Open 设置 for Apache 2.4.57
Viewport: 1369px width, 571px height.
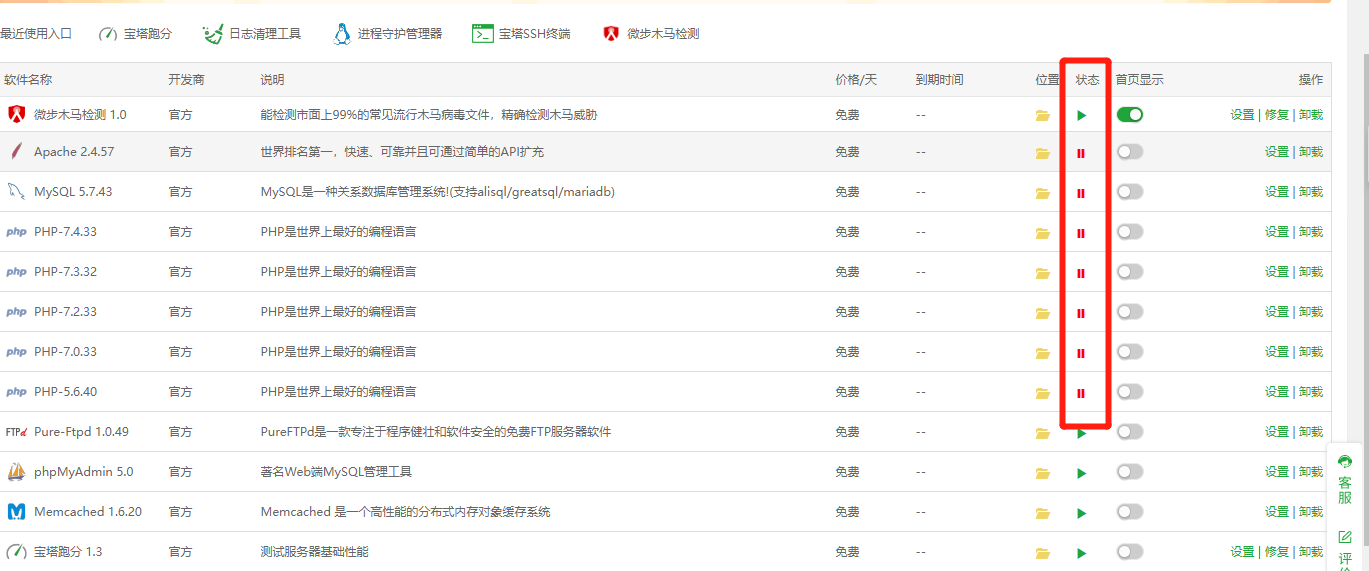coord(1276,152)
